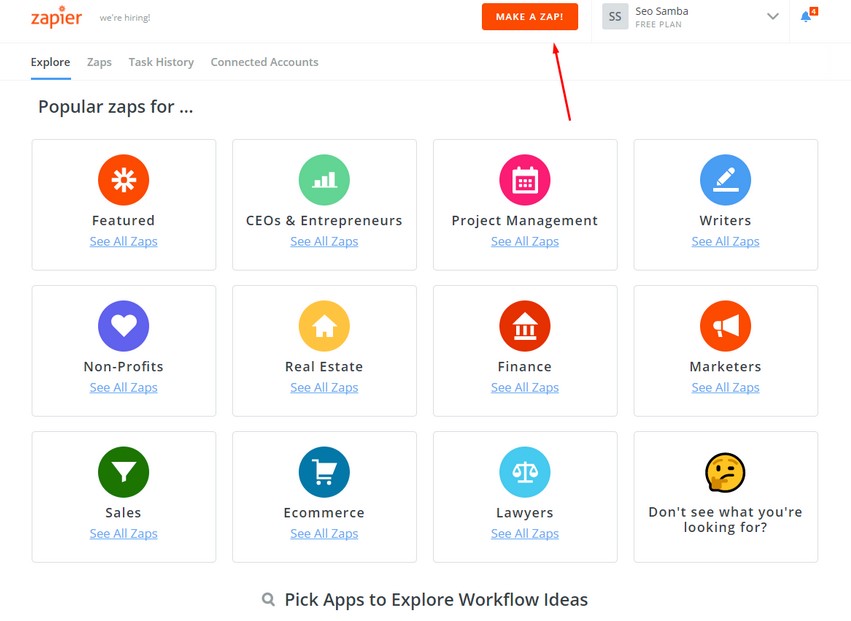The image size is (851, 621).
Task: See All Zaps for Finance
Action: coord(525,388)
